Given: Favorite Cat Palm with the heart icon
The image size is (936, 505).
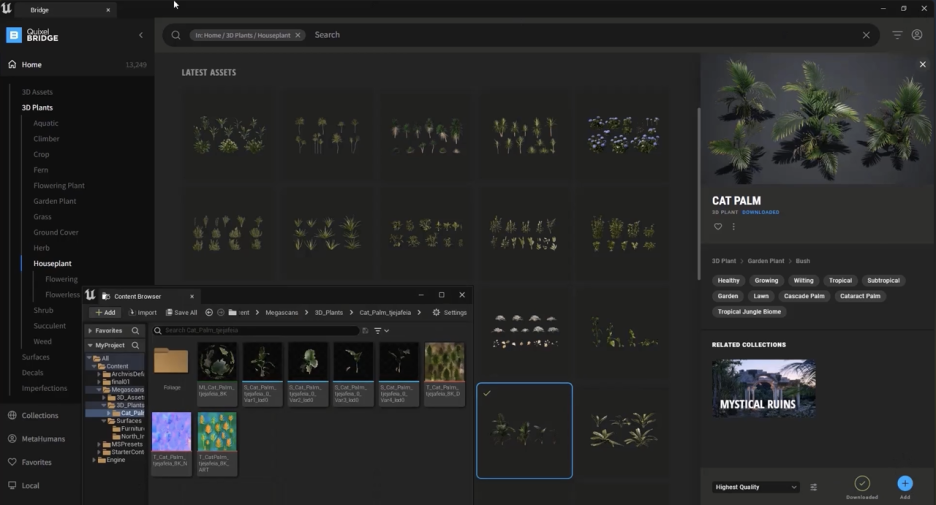Looking at the screenshot, I should (x=718, y=227).
